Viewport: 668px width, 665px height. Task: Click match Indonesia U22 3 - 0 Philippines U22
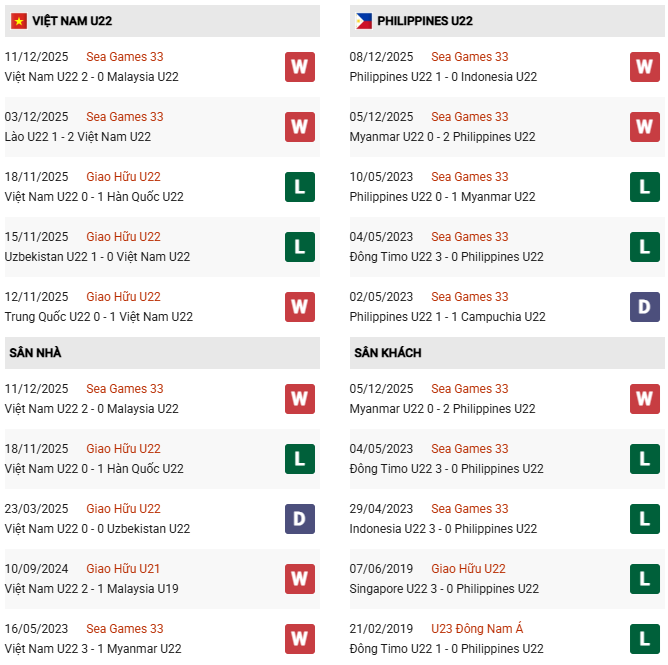click(x=443, y=529)
